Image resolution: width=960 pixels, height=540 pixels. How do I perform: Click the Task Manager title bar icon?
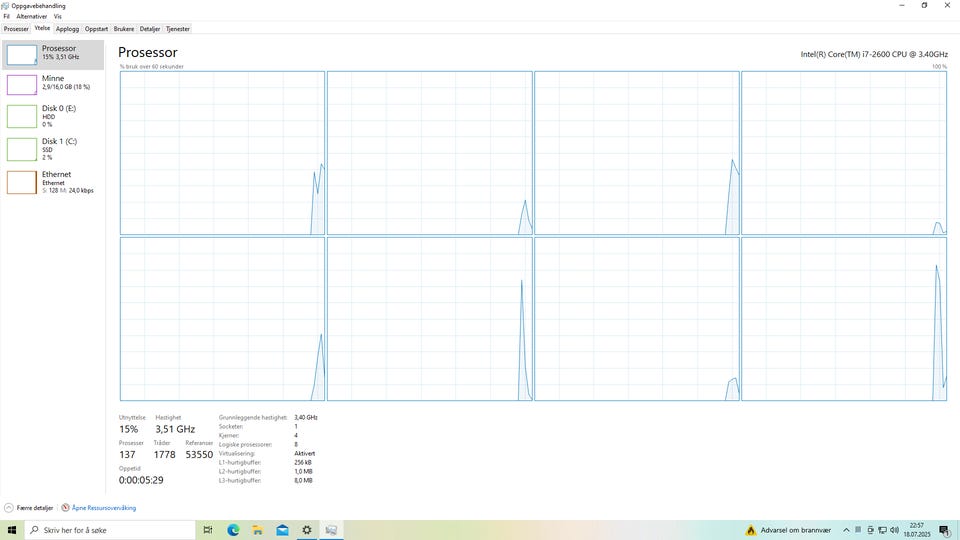point(6,6)
